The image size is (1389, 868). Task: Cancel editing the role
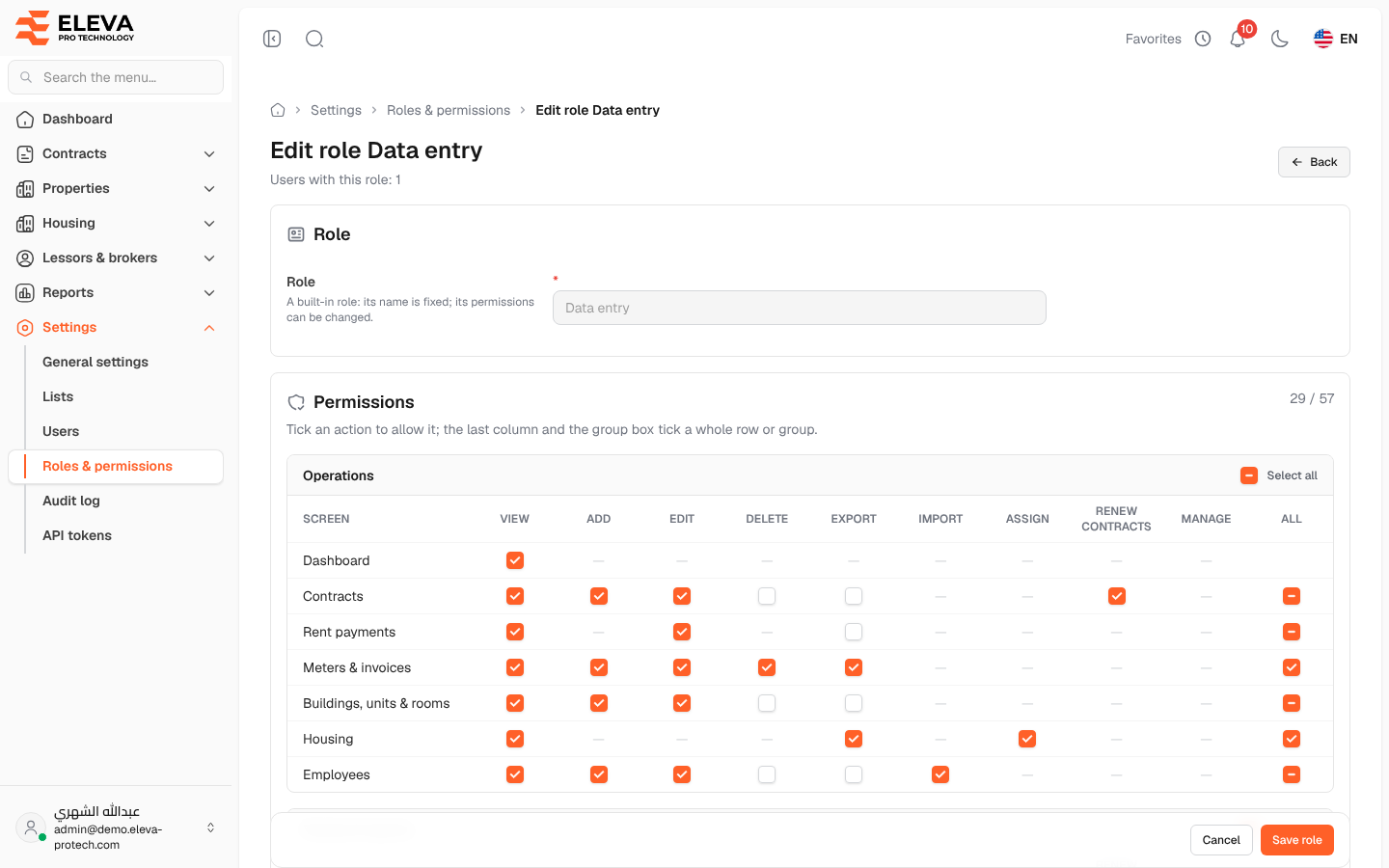coord(1221,840)
